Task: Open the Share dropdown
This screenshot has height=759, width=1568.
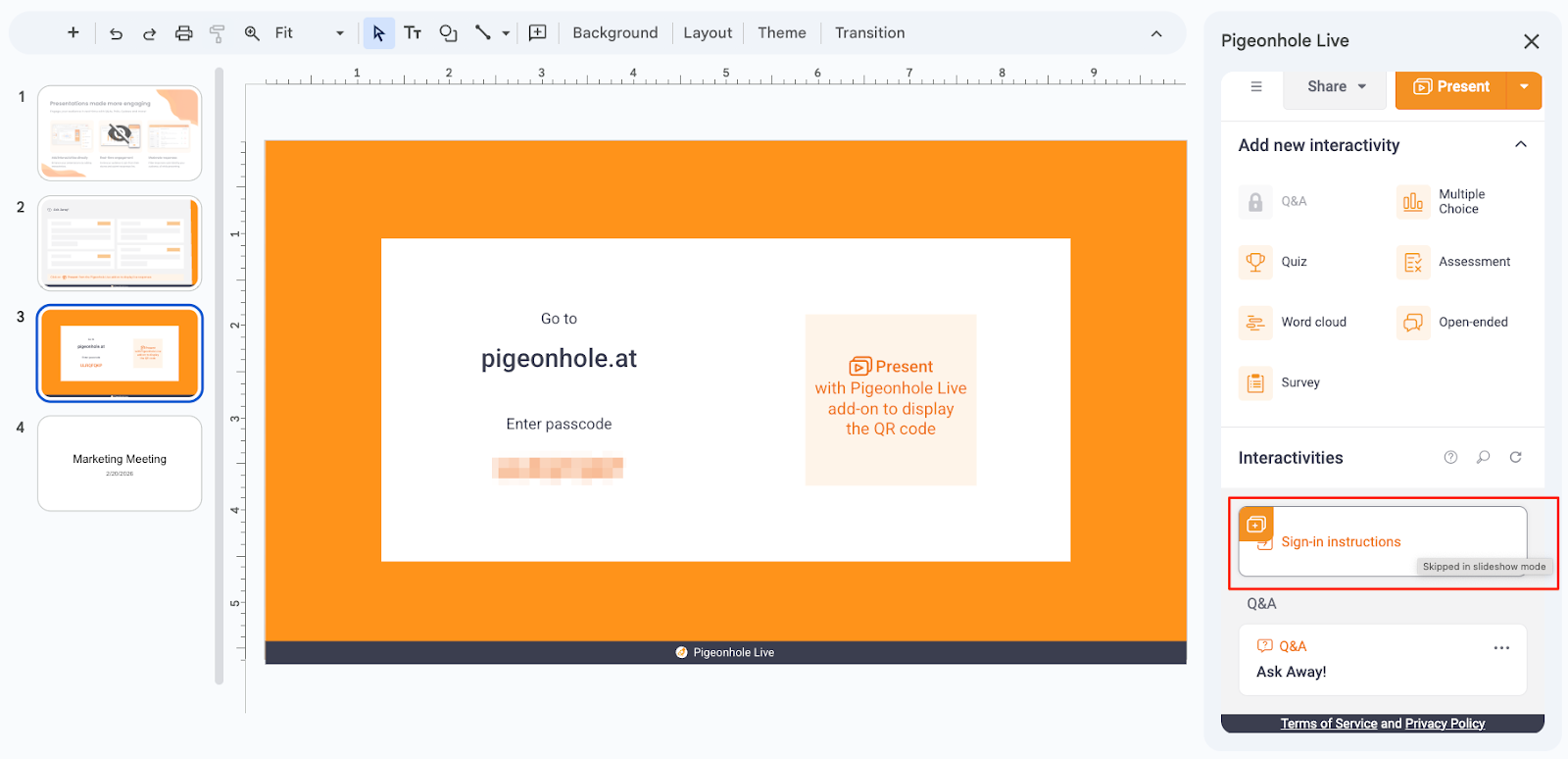Action: pyautogui.click(x=1336, y=87)
